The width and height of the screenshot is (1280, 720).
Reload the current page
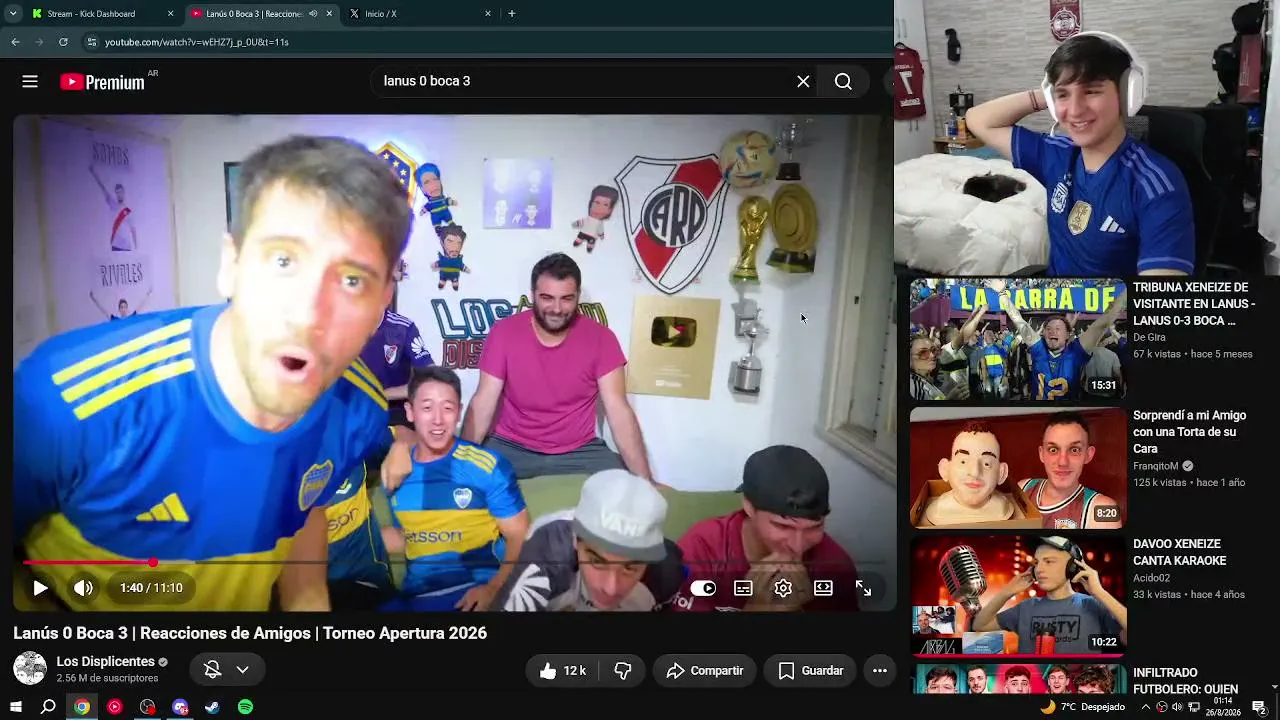click(x=63, y=42)
